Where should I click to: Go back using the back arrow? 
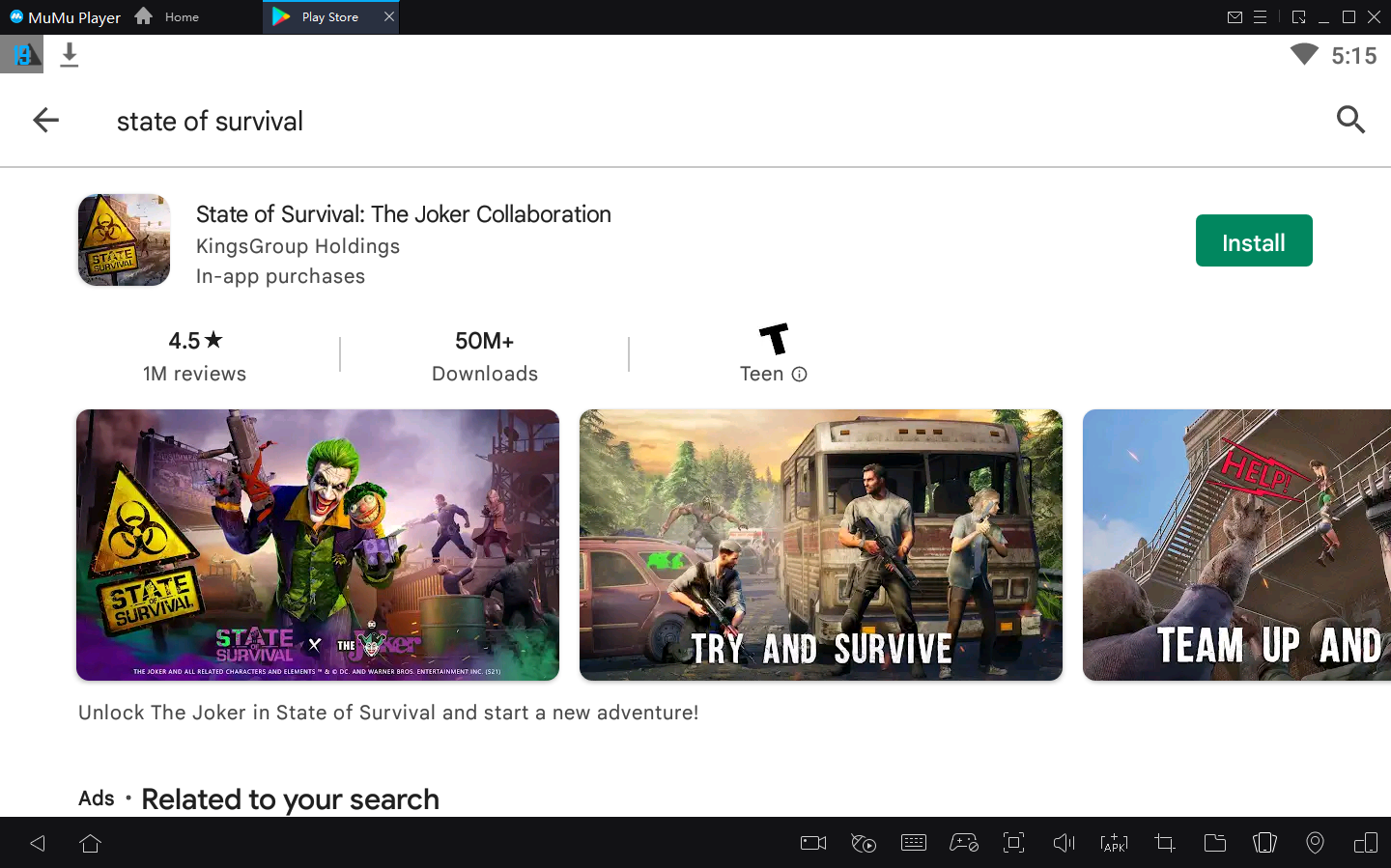[45, 121]
